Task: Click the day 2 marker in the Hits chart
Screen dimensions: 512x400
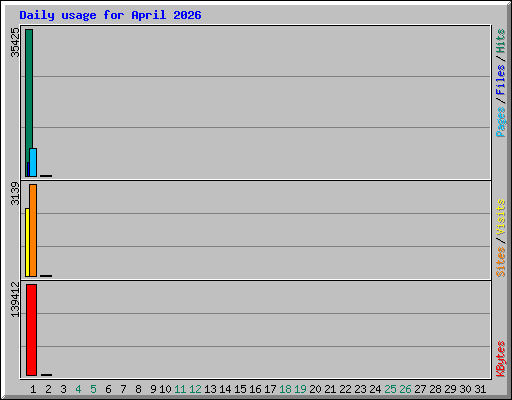Action: point(46,176)
